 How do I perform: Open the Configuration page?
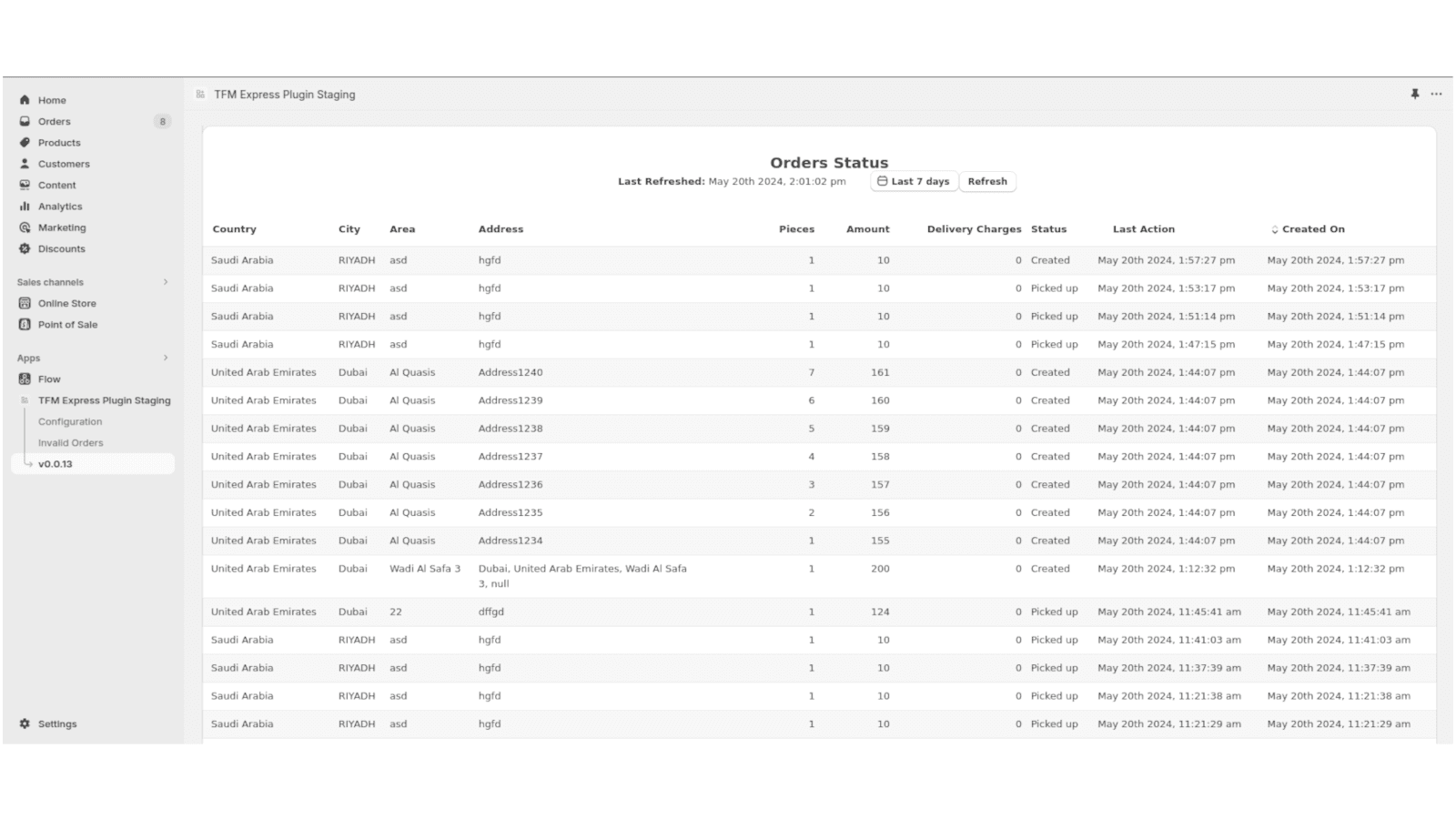pos(70,421)
